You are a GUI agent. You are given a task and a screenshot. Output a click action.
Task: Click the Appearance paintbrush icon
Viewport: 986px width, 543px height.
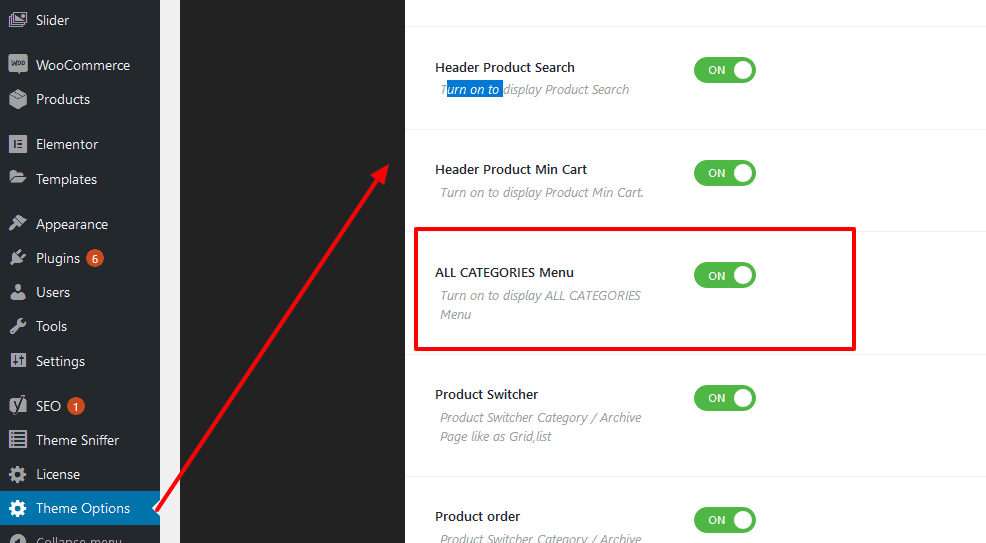18,224
